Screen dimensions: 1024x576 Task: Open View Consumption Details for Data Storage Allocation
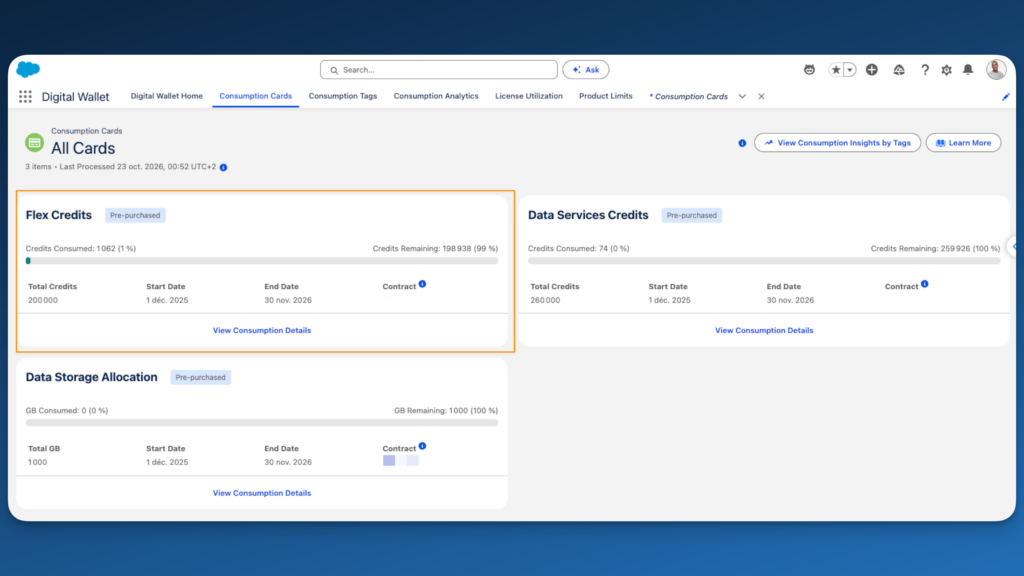click(262, 493)
